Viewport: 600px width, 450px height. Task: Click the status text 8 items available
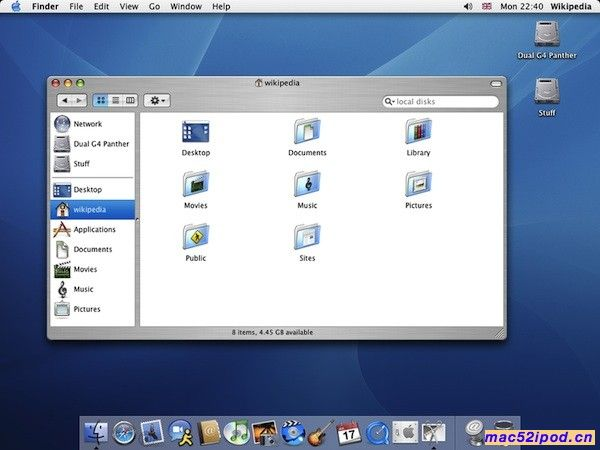click(x=272, y=333)
